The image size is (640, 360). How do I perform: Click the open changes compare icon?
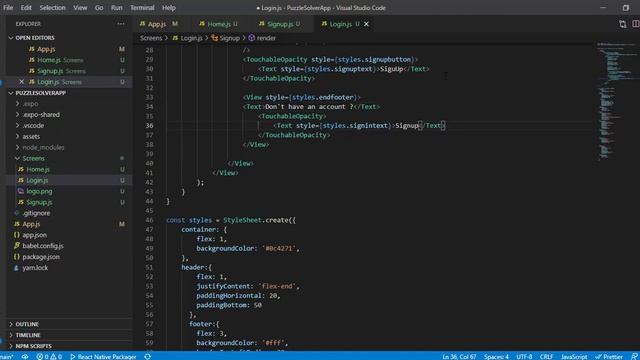622,24
